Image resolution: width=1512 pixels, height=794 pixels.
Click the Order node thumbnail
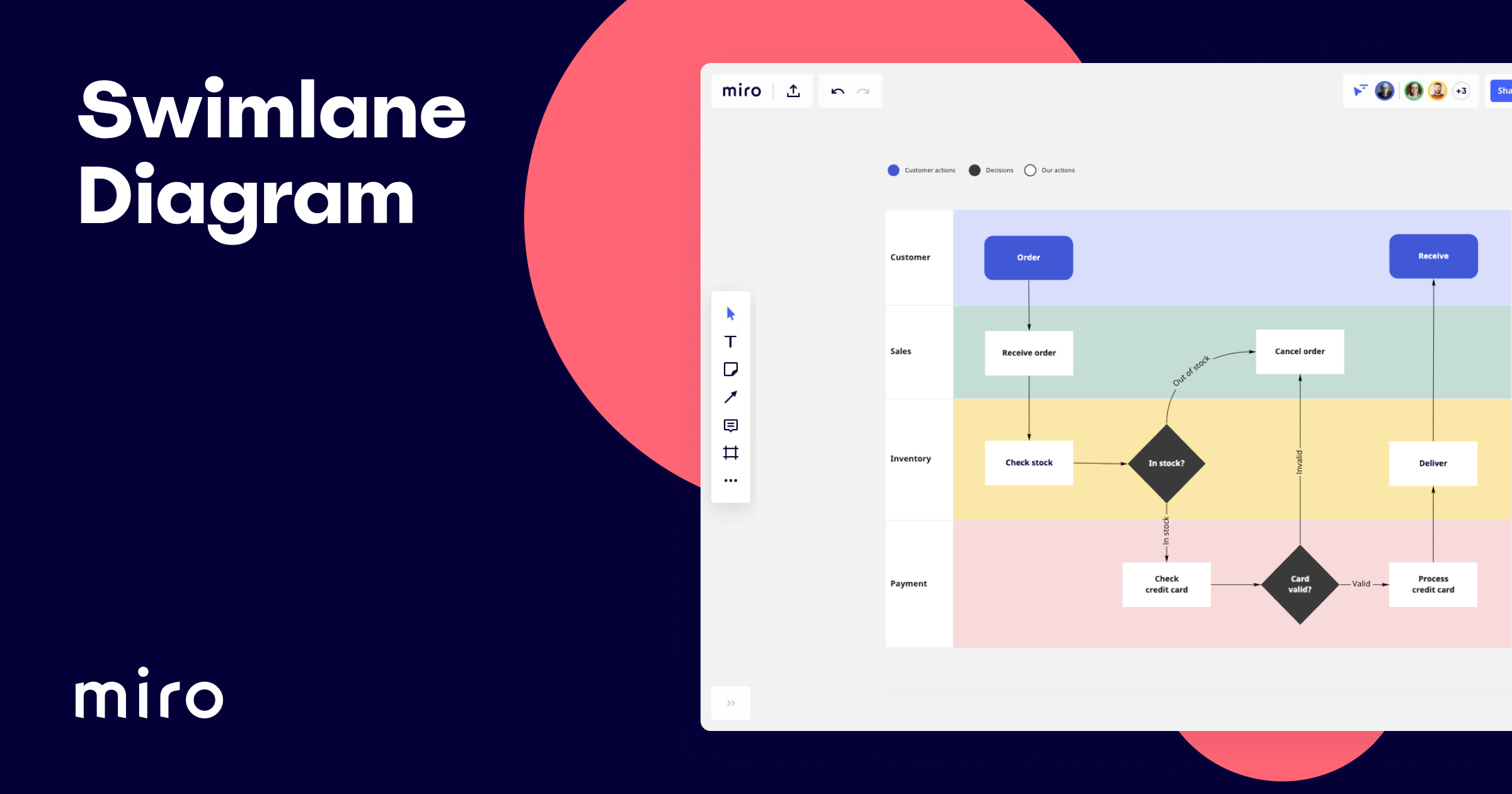[x=1027, y=256]
